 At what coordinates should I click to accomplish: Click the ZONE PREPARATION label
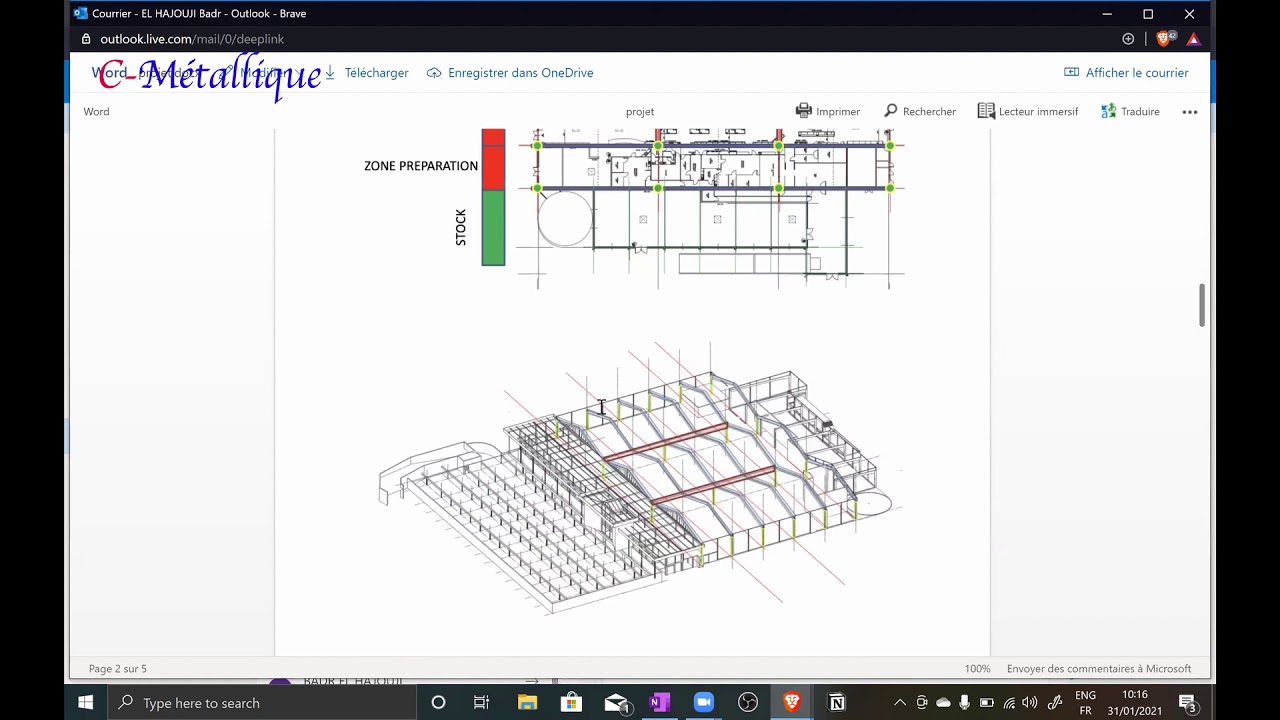[x=421, y=166]
